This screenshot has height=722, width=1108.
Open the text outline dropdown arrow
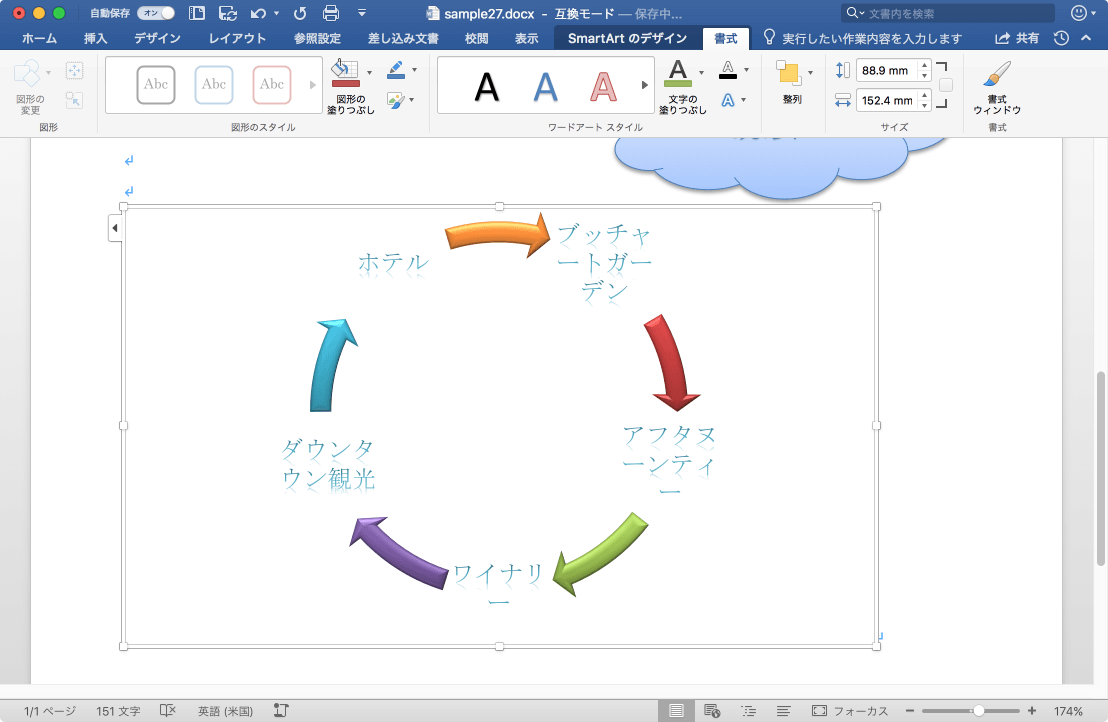(746, 70)
